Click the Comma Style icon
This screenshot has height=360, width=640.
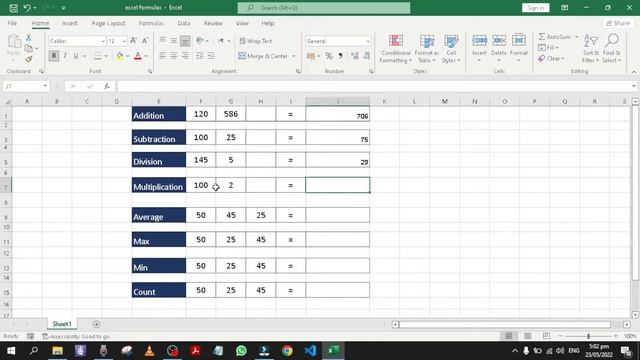340,56
